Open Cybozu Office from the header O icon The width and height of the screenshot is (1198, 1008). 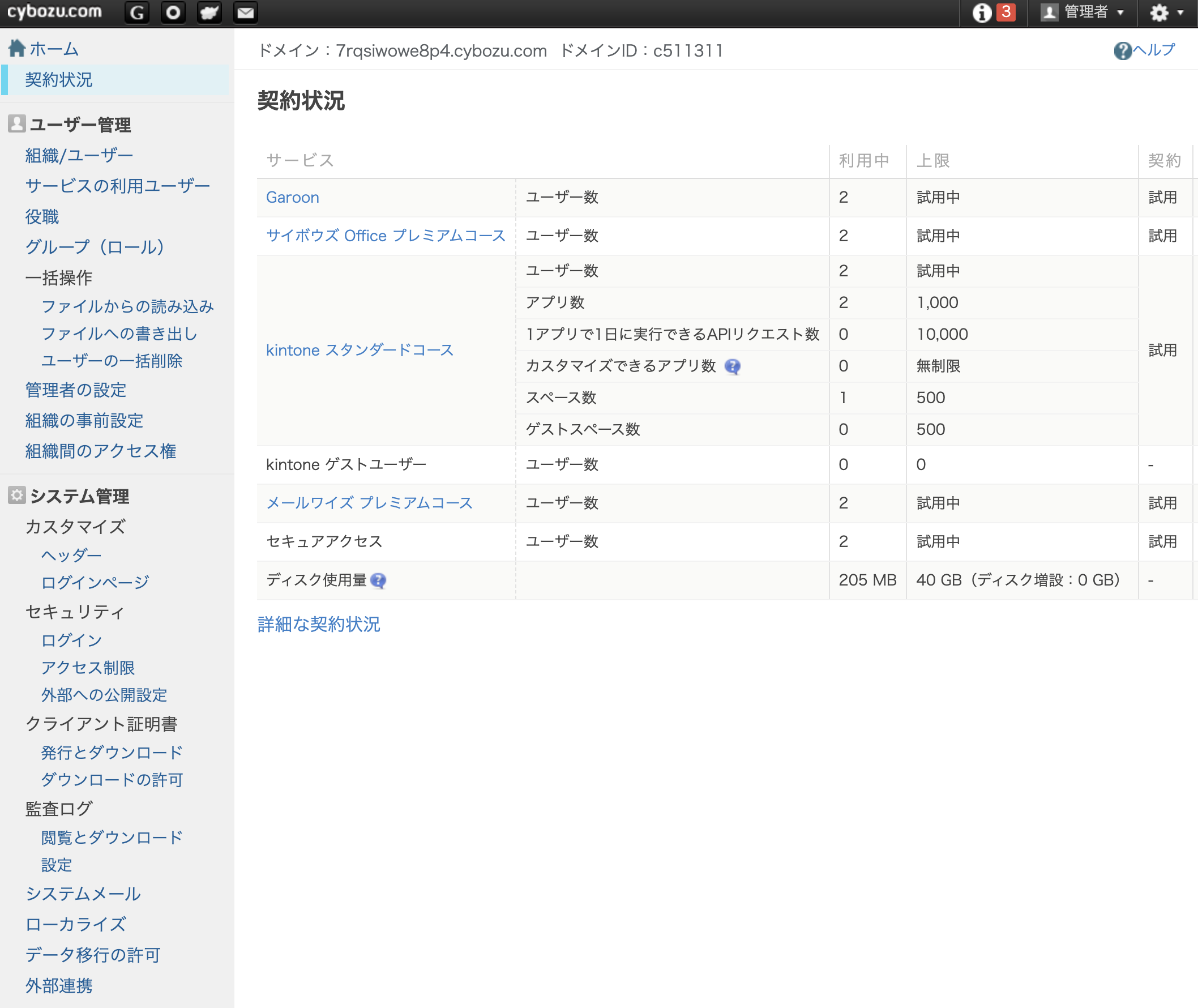tap(173, 12)
